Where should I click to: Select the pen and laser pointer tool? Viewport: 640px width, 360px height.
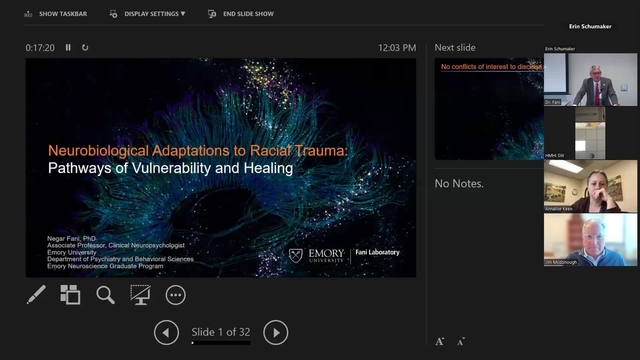36,295
